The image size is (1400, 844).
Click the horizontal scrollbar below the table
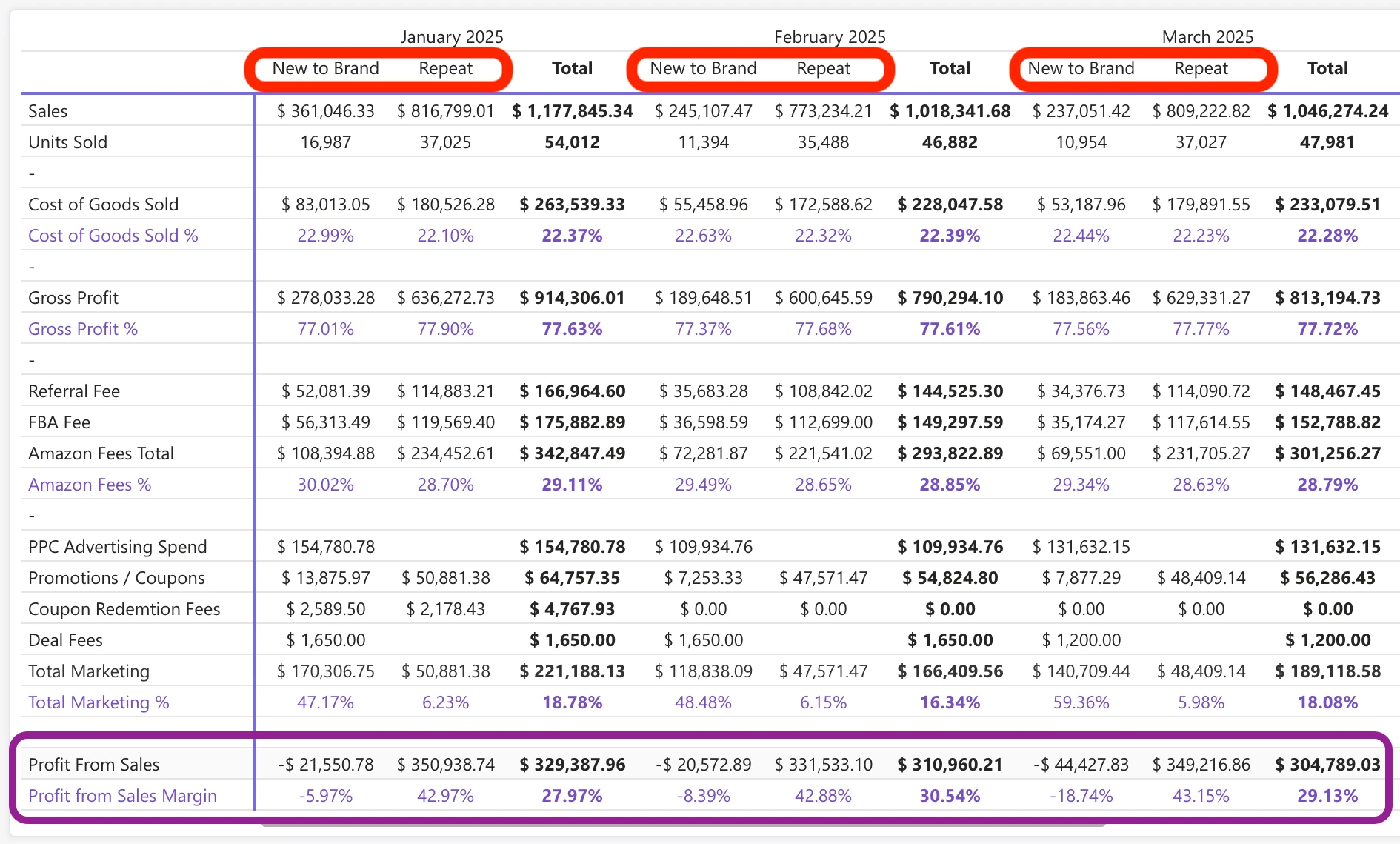(x=683, y=824)
